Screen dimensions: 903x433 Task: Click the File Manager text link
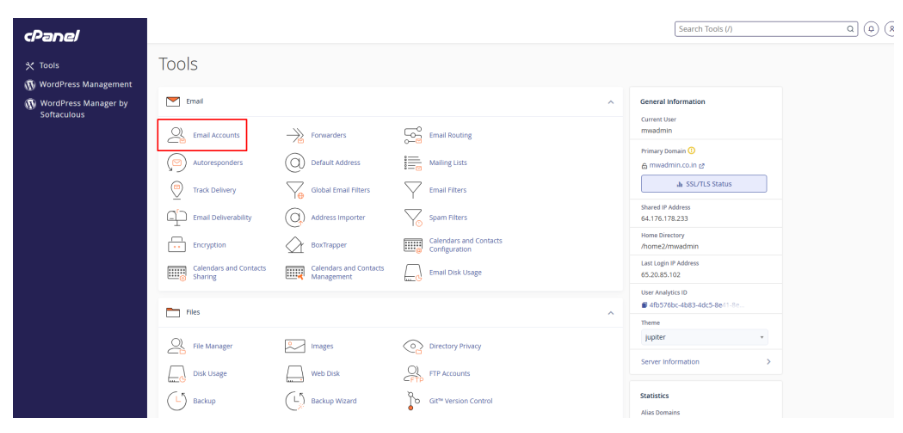click(213, 346)
